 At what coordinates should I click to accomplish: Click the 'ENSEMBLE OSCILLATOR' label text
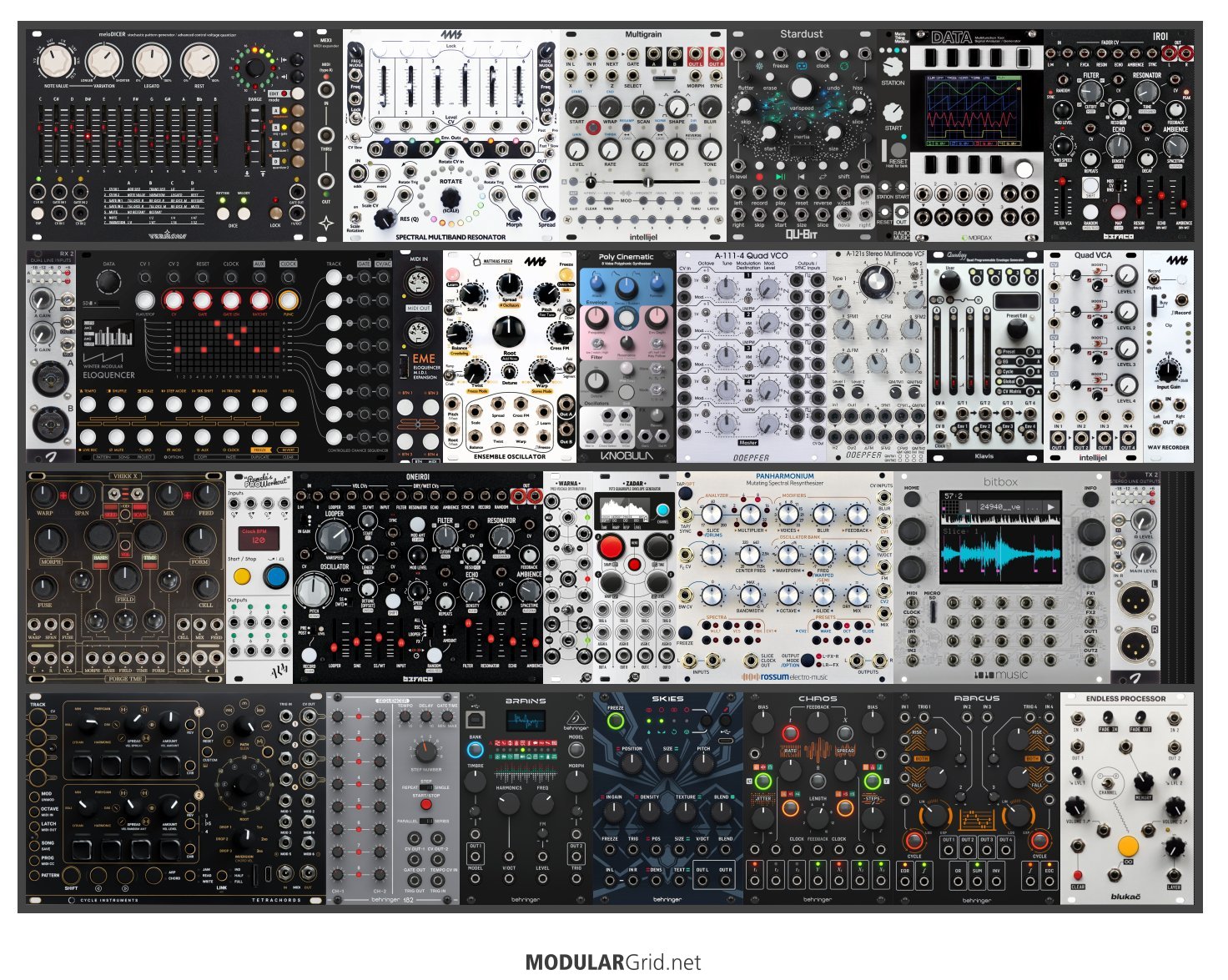[x=510, y=456]
